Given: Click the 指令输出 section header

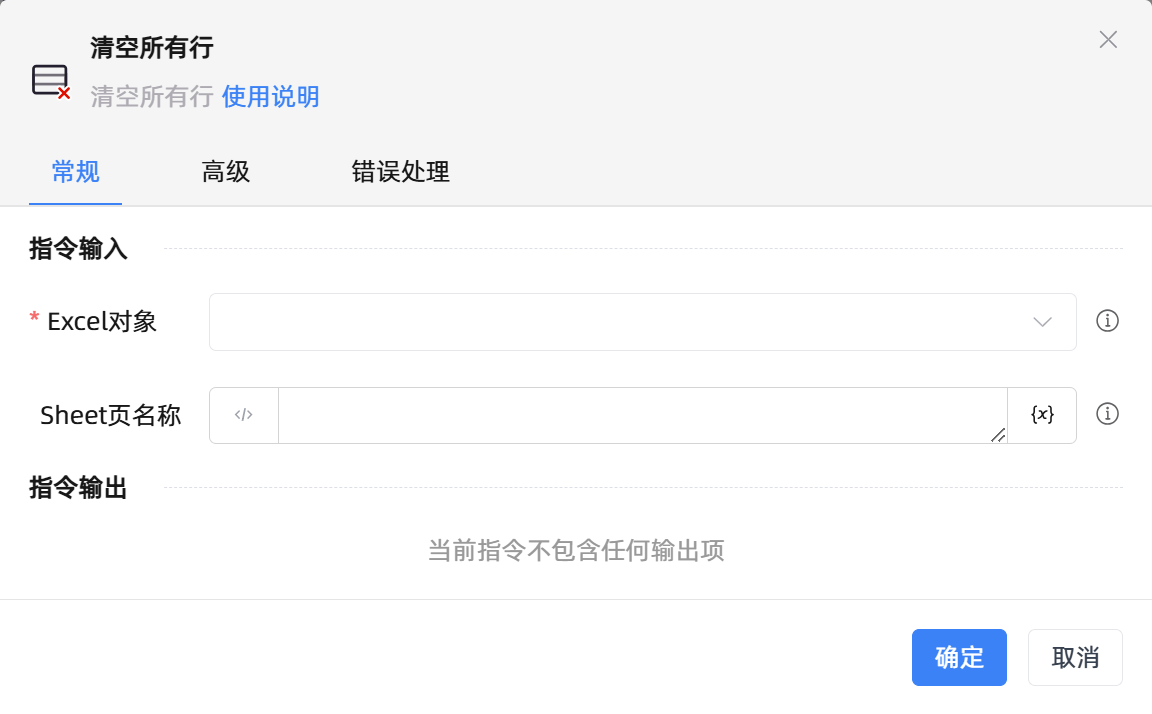Looking at the screenshot, I should 79,488.
